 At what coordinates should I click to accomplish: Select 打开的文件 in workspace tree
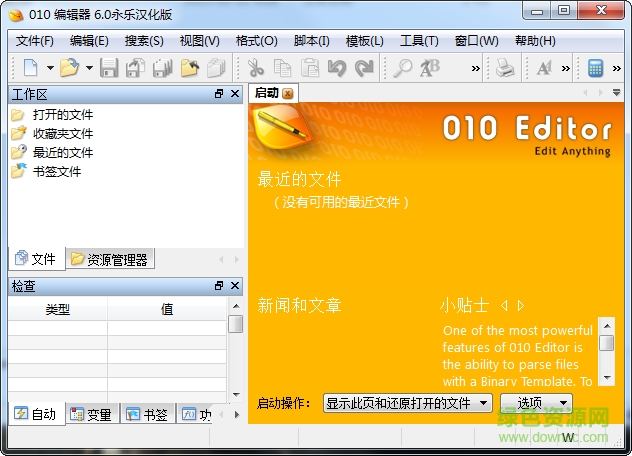(x=62, y=115)
